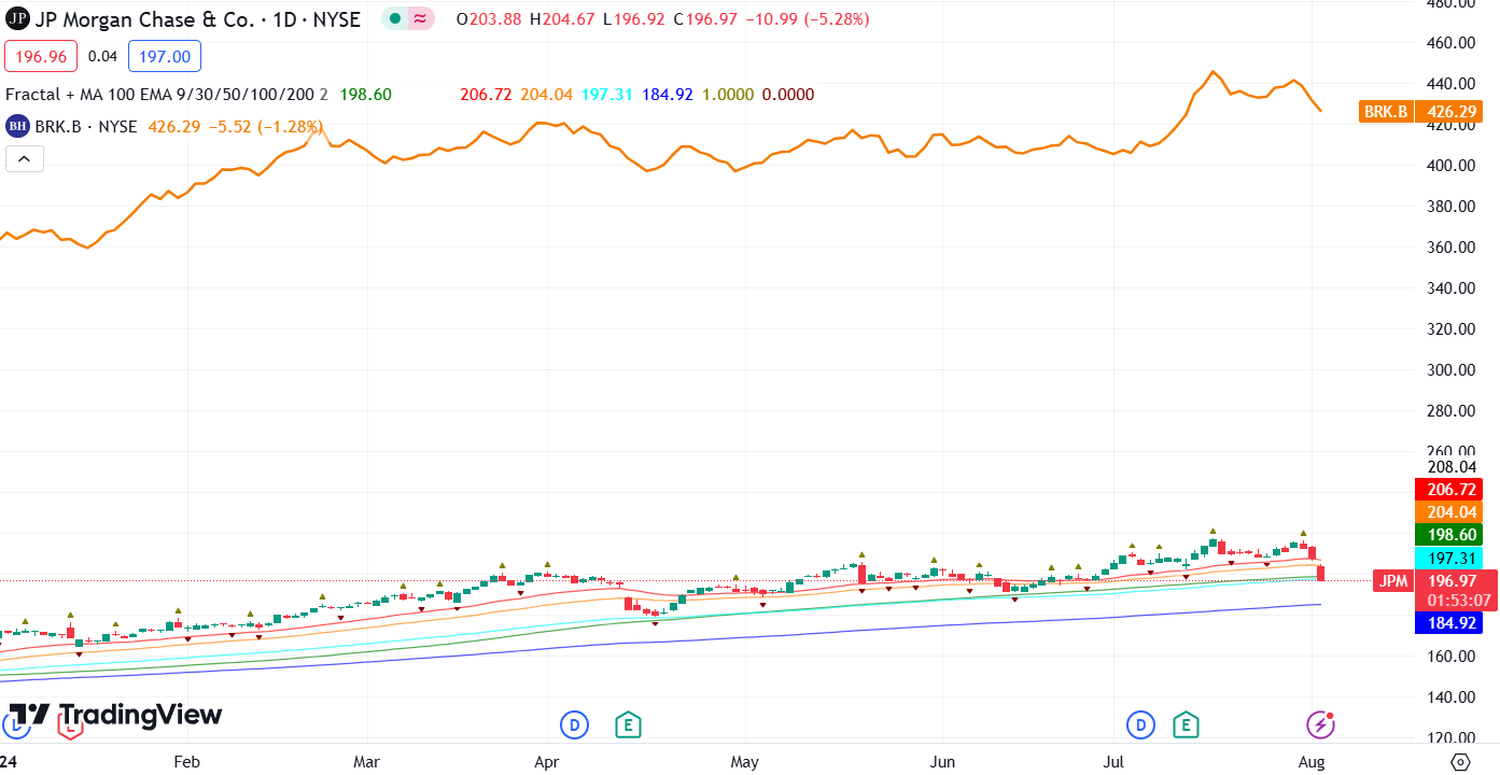This screenshot has width=1500, height=775.
Task: Click the legend value 1.0000
Action: (x=728, y=94)
